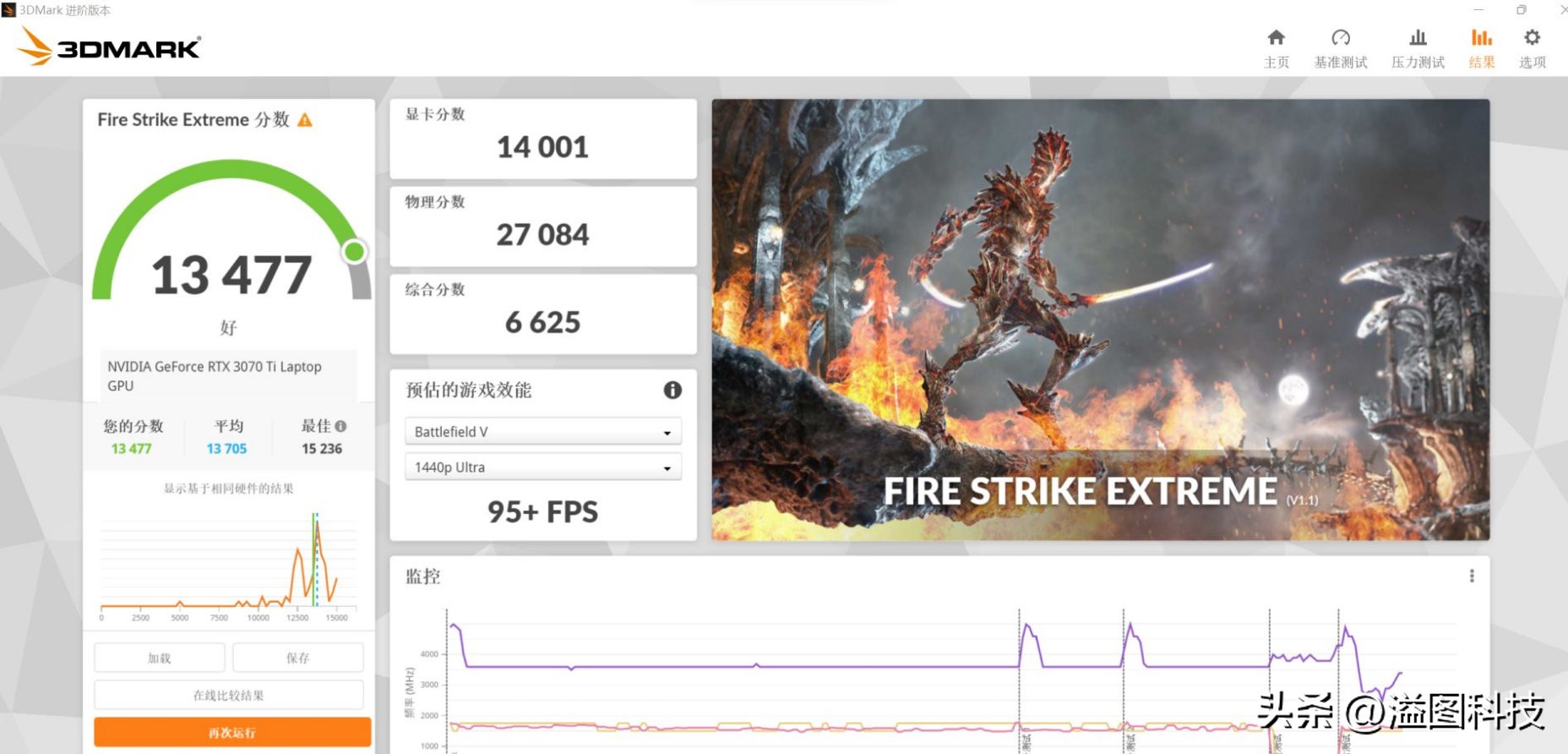Click the 95+ FPS estimate
The image size is (1568, 754).
coord(542,511)
